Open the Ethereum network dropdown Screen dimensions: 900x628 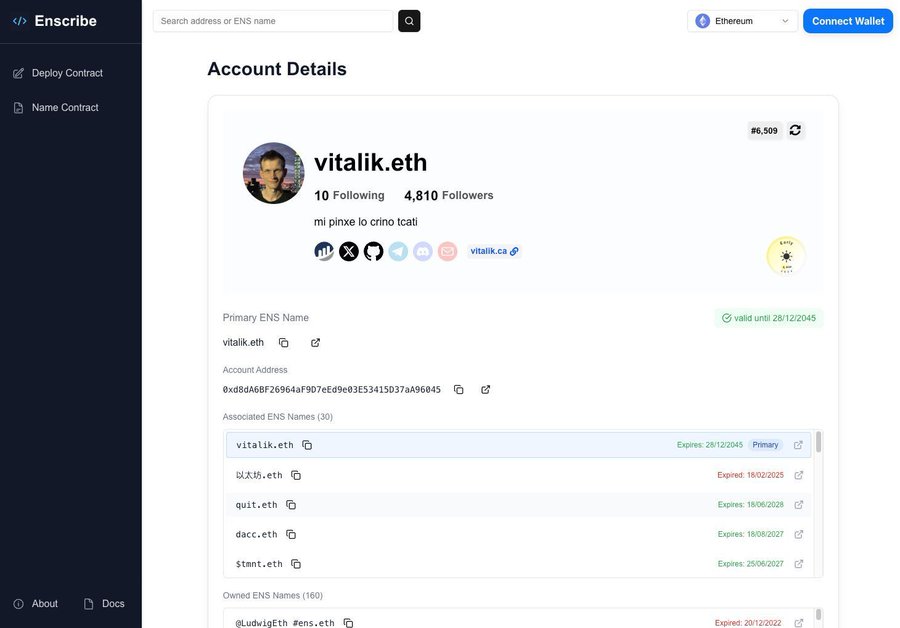tap(742, 18)
